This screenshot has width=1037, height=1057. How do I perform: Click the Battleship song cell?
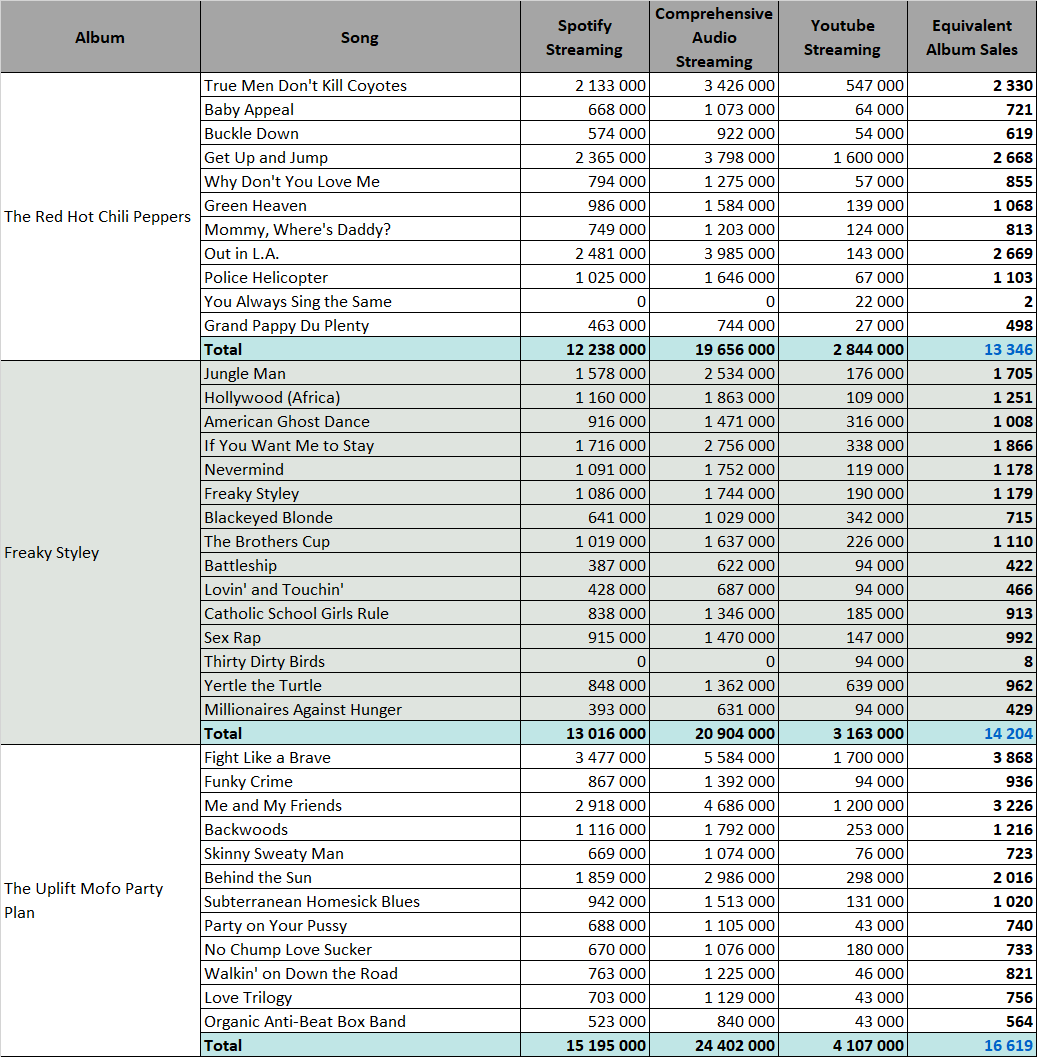tap(360, 566)
